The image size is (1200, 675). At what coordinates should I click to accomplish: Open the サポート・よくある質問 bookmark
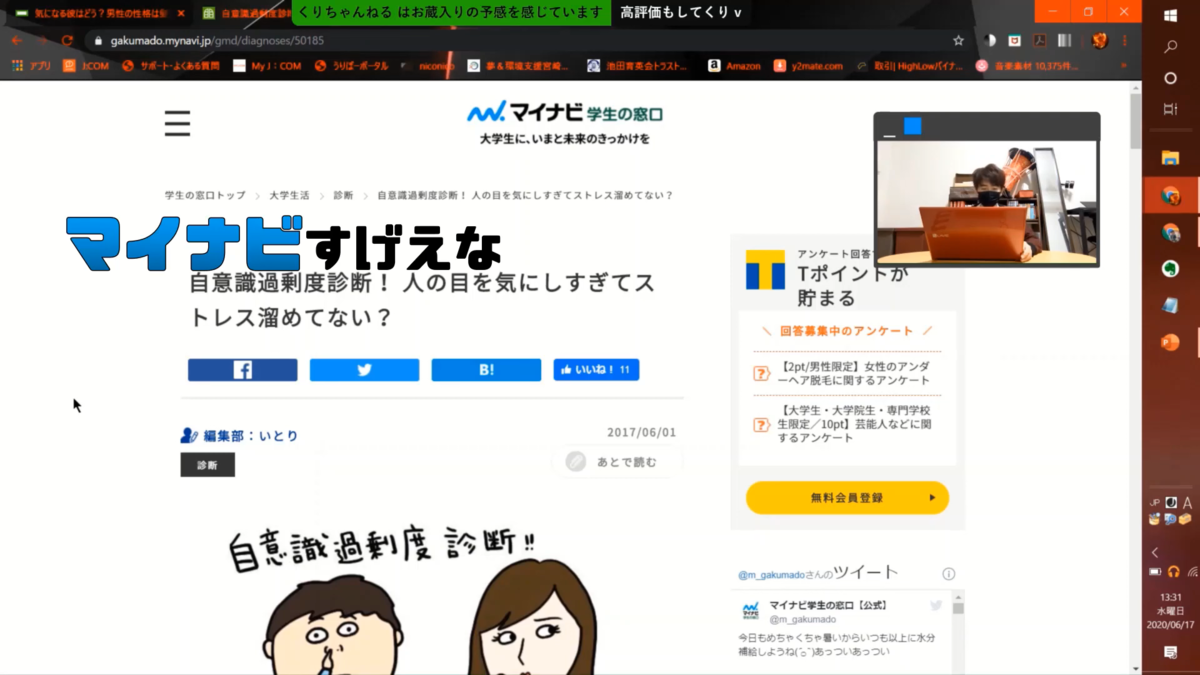tap(171, 66)
